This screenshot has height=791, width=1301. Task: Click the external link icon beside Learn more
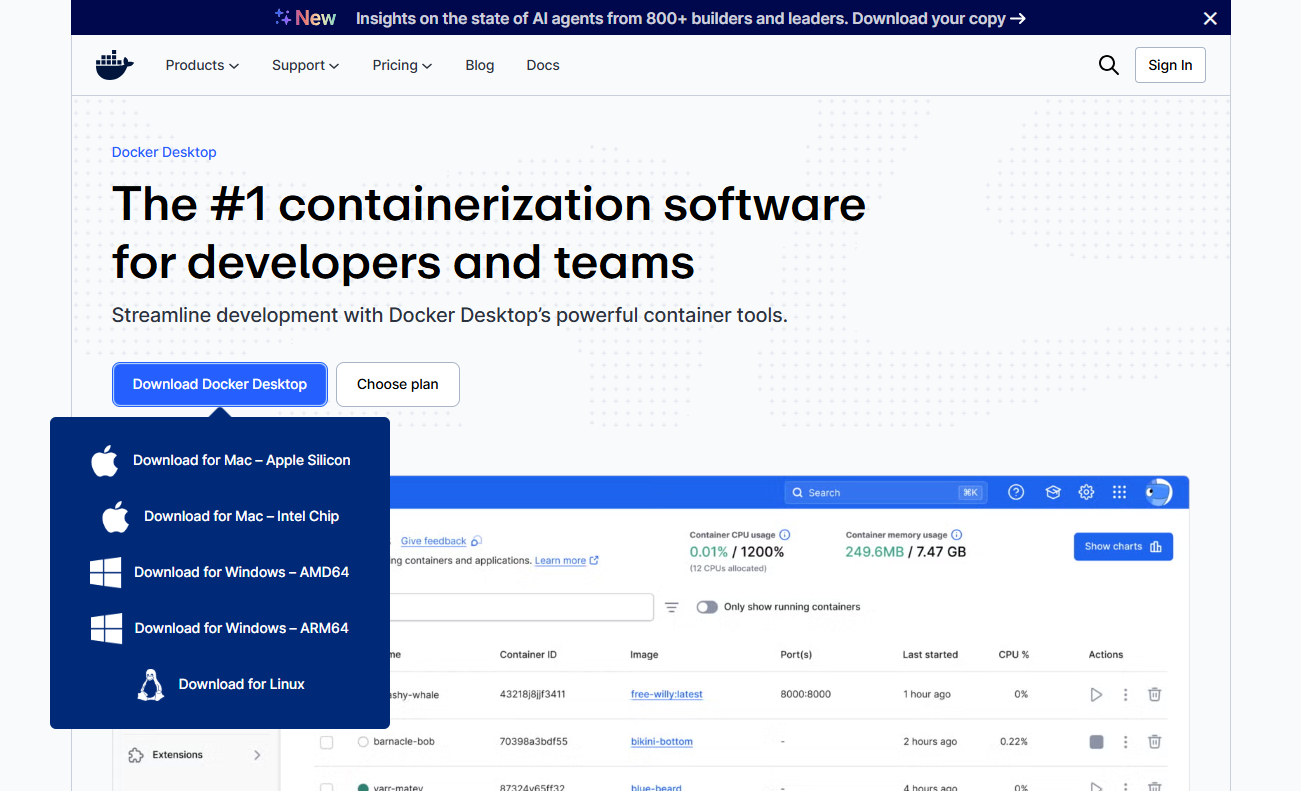coord(594,560)
